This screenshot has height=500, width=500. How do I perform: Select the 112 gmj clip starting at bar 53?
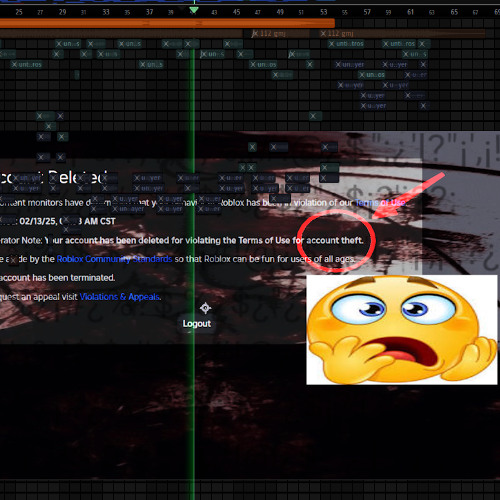[402, 33]
